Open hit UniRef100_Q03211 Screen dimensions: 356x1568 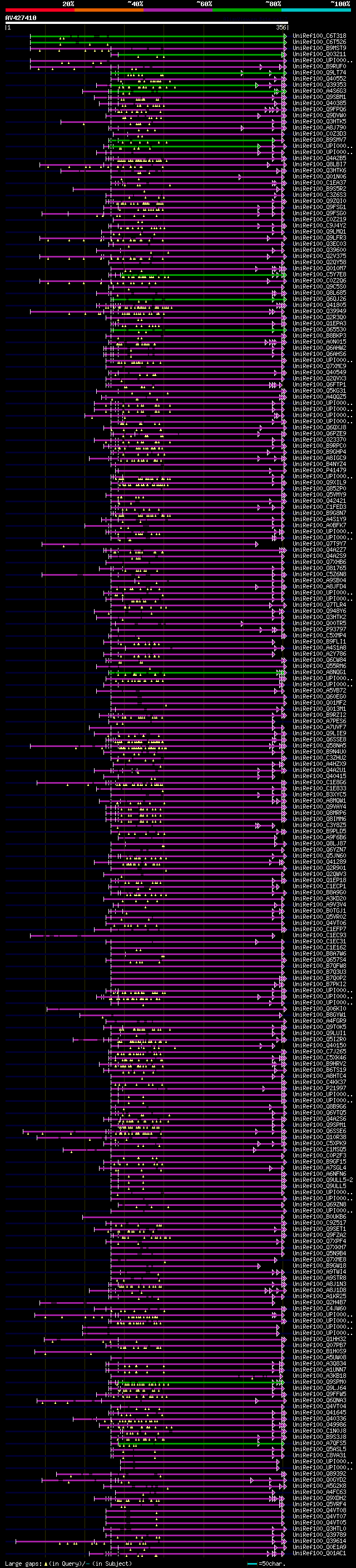pyautogui.click(x=319, y=54)
